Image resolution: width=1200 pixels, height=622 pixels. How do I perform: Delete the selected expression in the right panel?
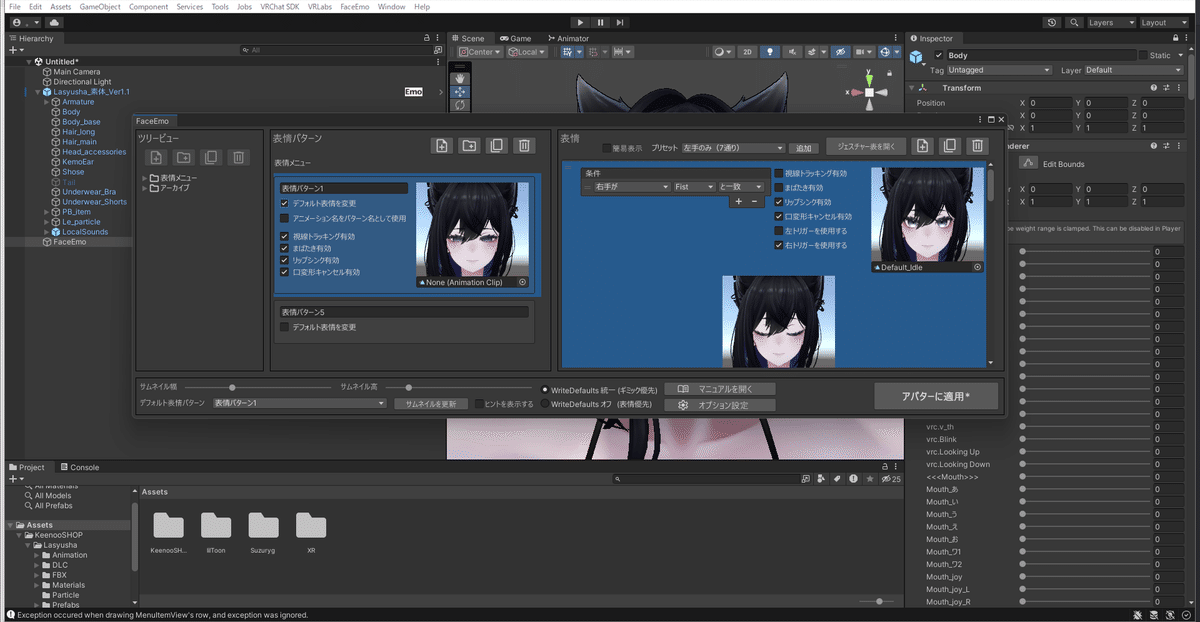point(977,146)
